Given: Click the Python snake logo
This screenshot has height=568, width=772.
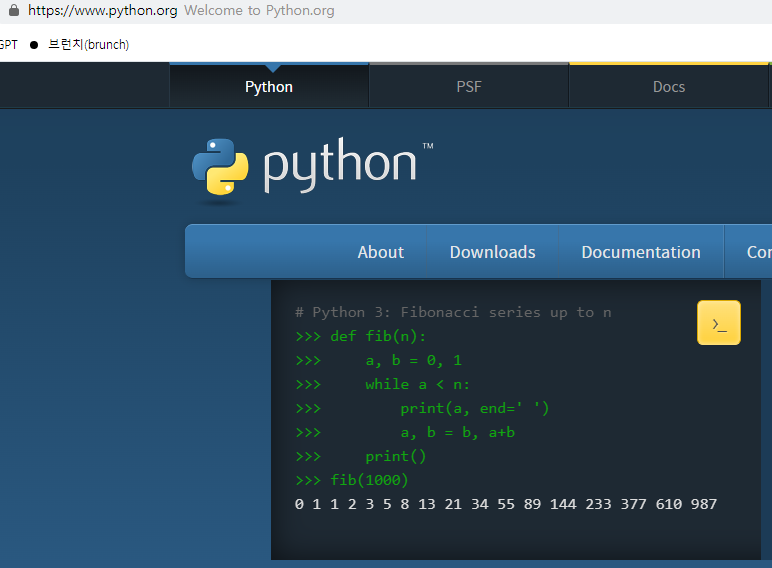Looking at the screenshot, I should (220, 167).
